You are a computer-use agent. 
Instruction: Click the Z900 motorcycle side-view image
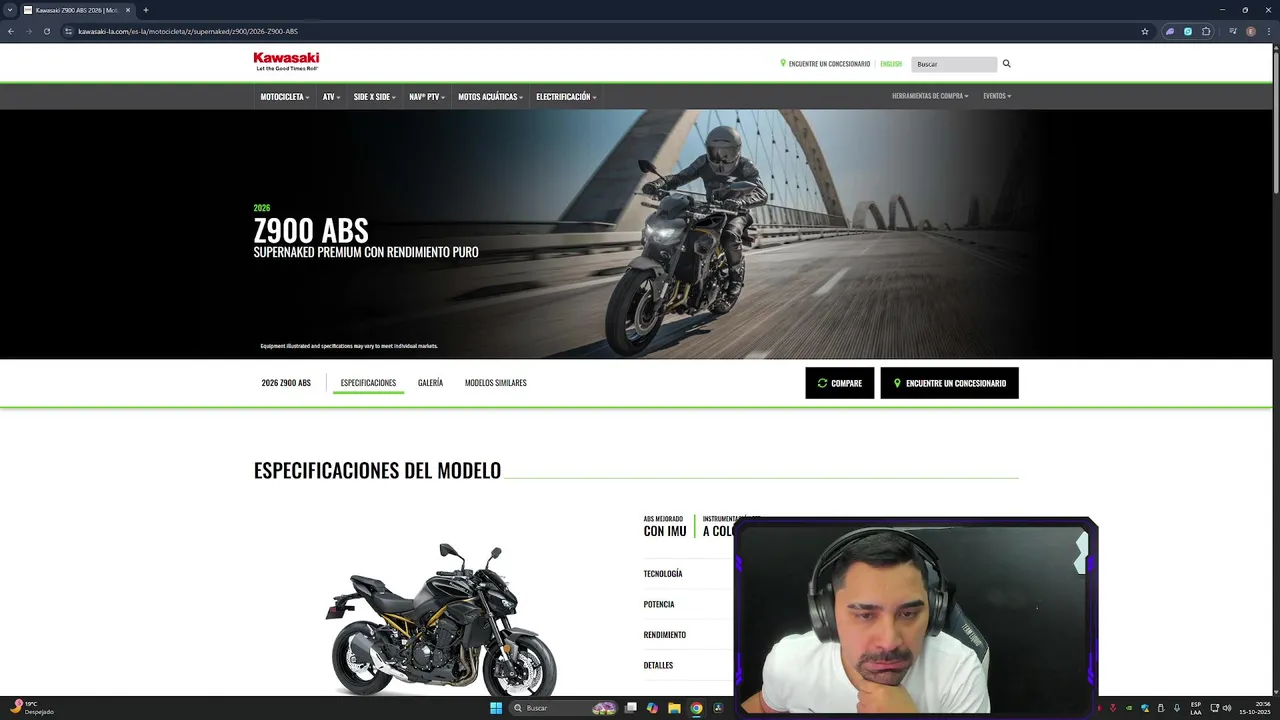point(441,619)
